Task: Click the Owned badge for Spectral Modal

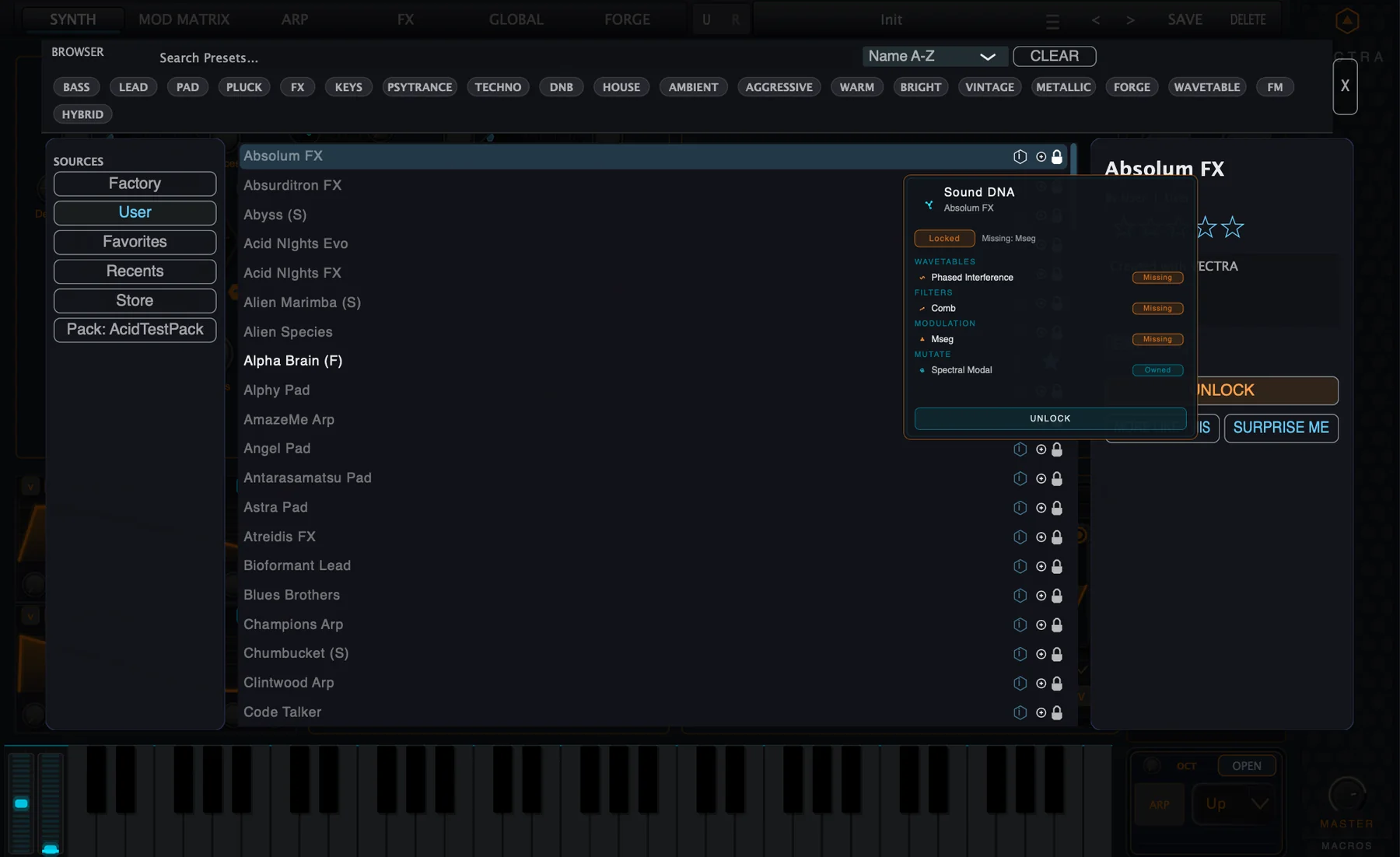Action: point(1157,370)
